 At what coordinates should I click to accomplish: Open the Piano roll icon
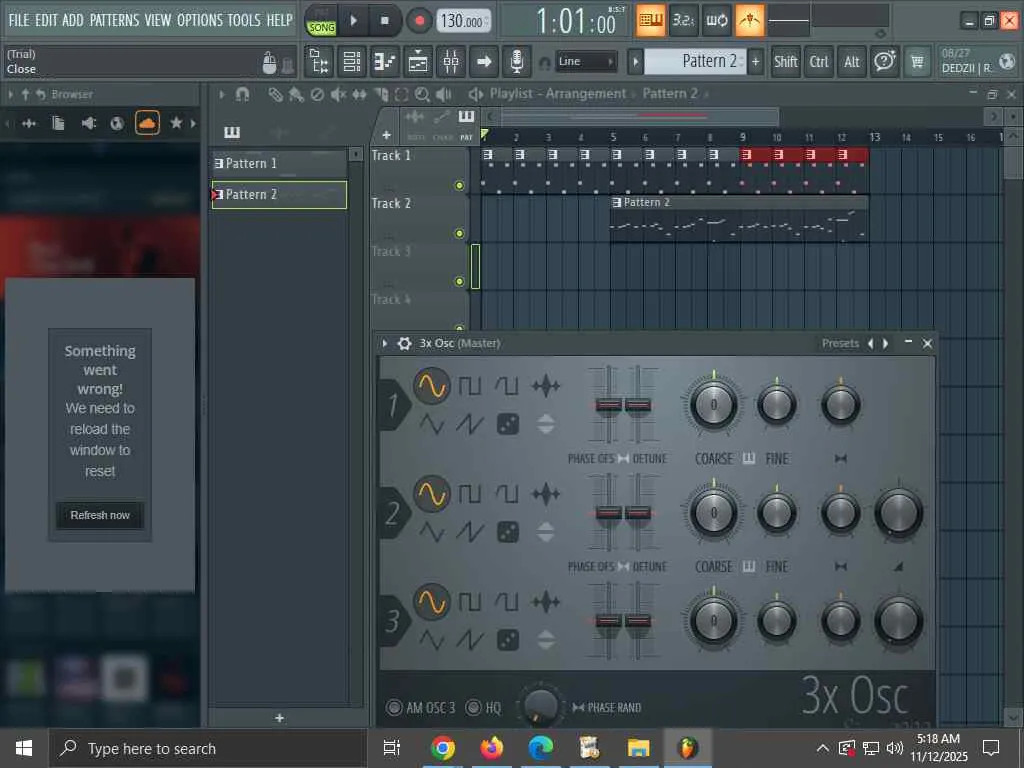tap(385, 62)
